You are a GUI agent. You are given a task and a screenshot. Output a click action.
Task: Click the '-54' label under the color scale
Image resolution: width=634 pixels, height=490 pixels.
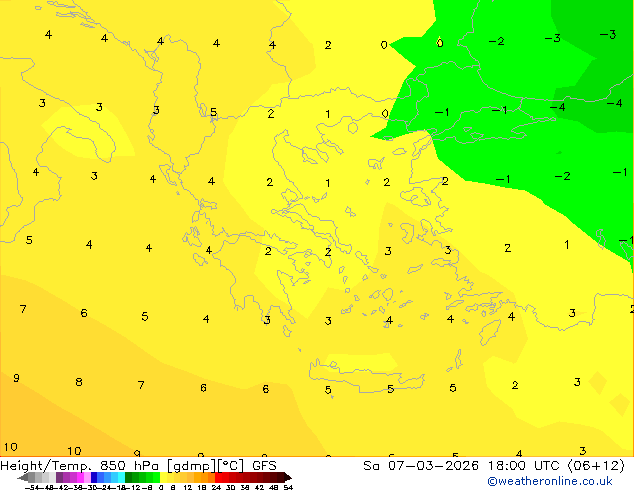coord(32,487)
